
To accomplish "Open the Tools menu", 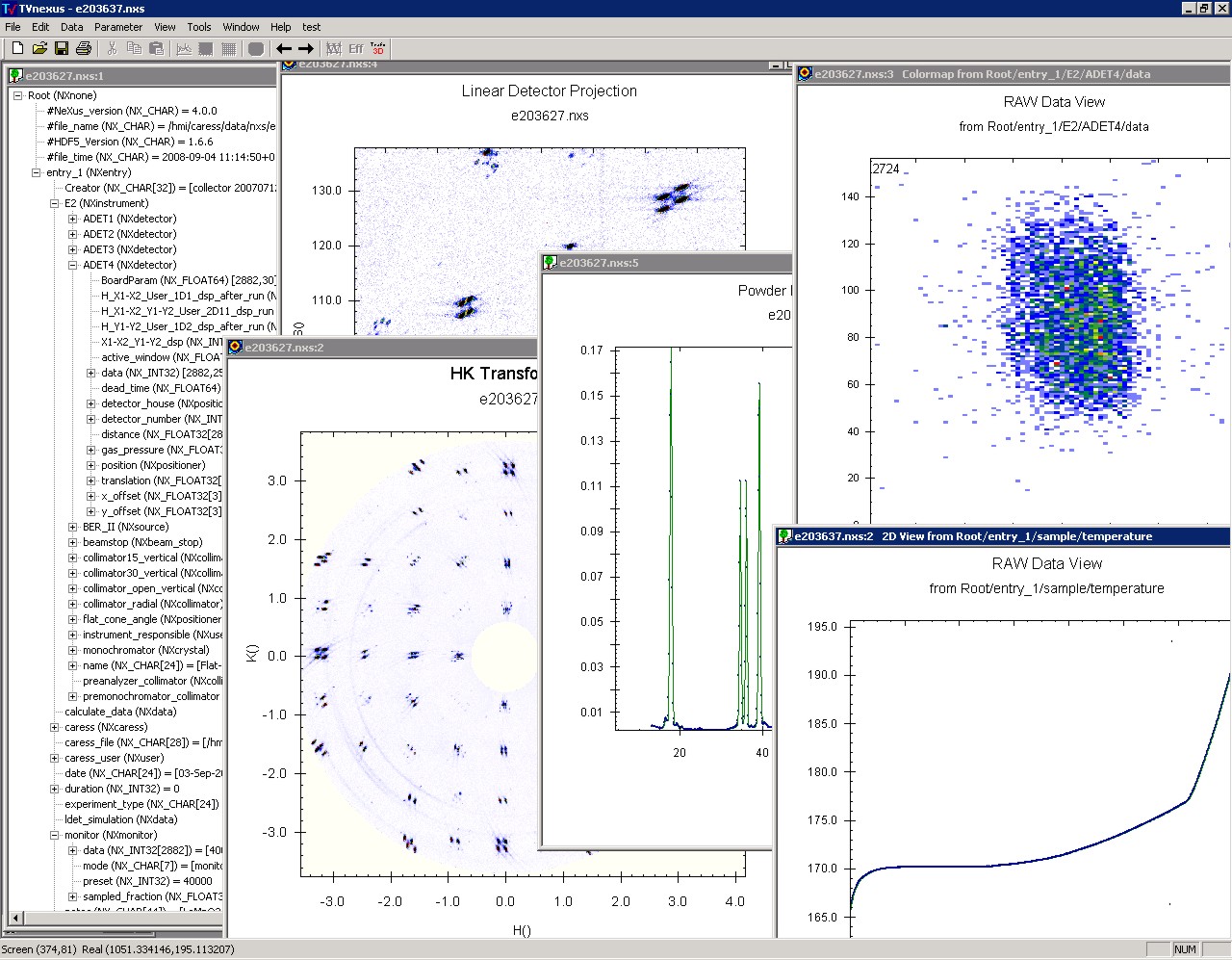I will click(x=199, y=27).
